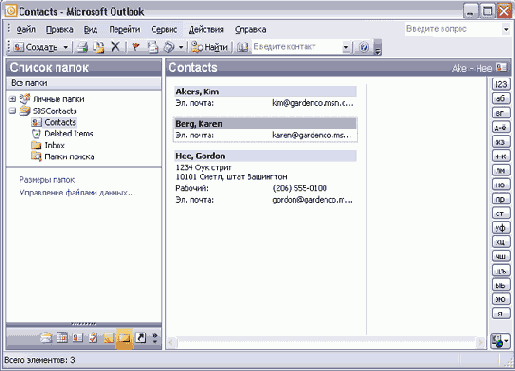
Task: Switch to Folder List view icon
Action: pos(124,338)
